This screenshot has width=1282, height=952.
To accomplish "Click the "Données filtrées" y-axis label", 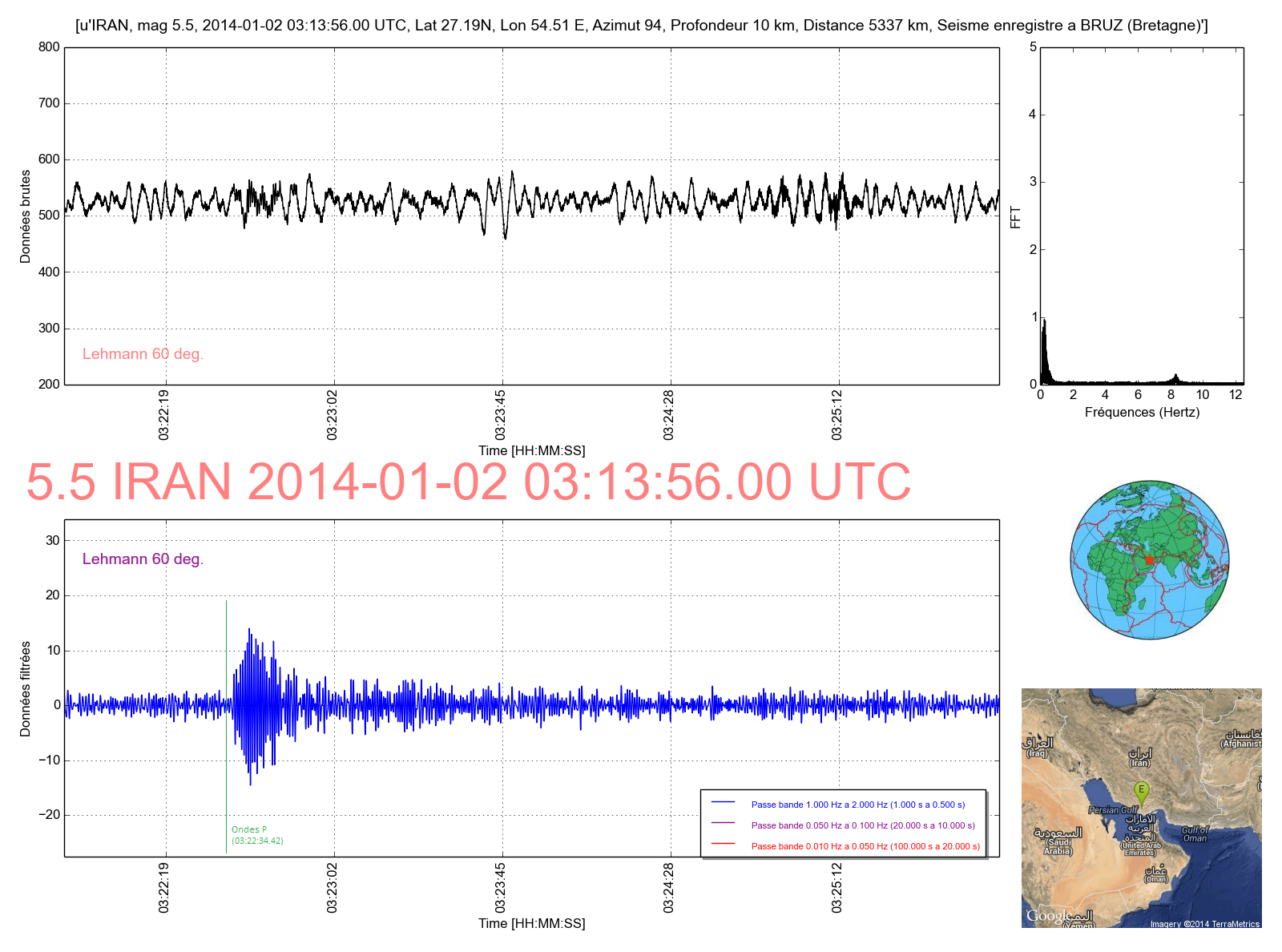I will point(26,689).
